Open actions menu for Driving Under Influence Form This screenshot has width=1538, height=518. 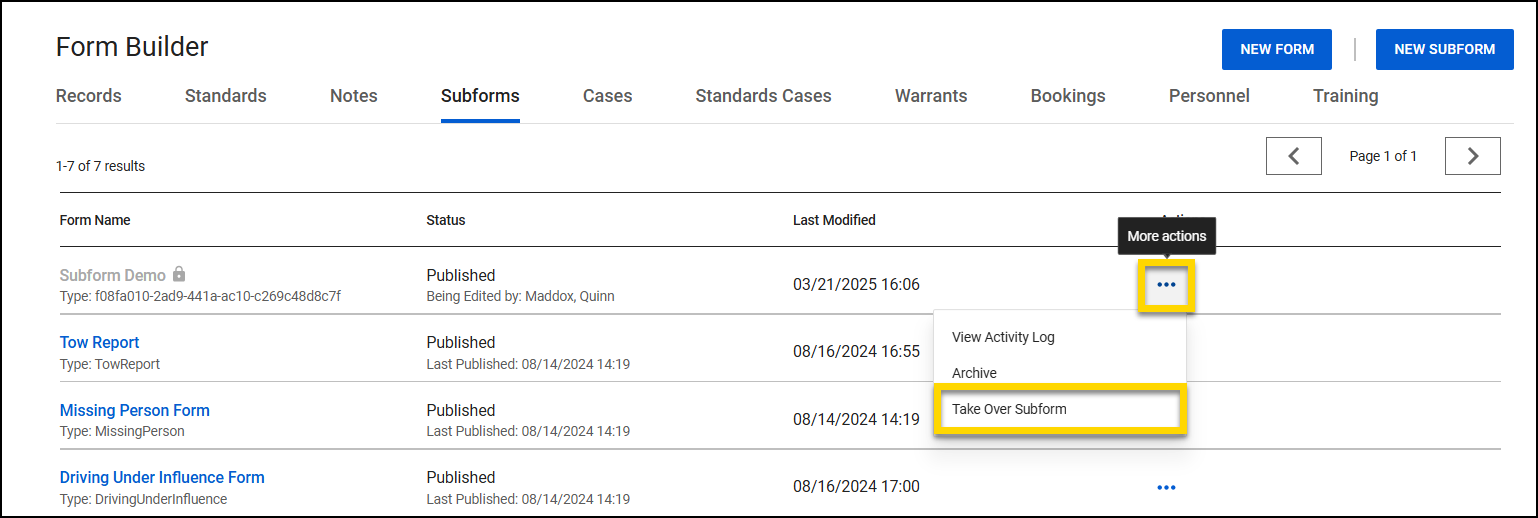[x=1166, y=487]
